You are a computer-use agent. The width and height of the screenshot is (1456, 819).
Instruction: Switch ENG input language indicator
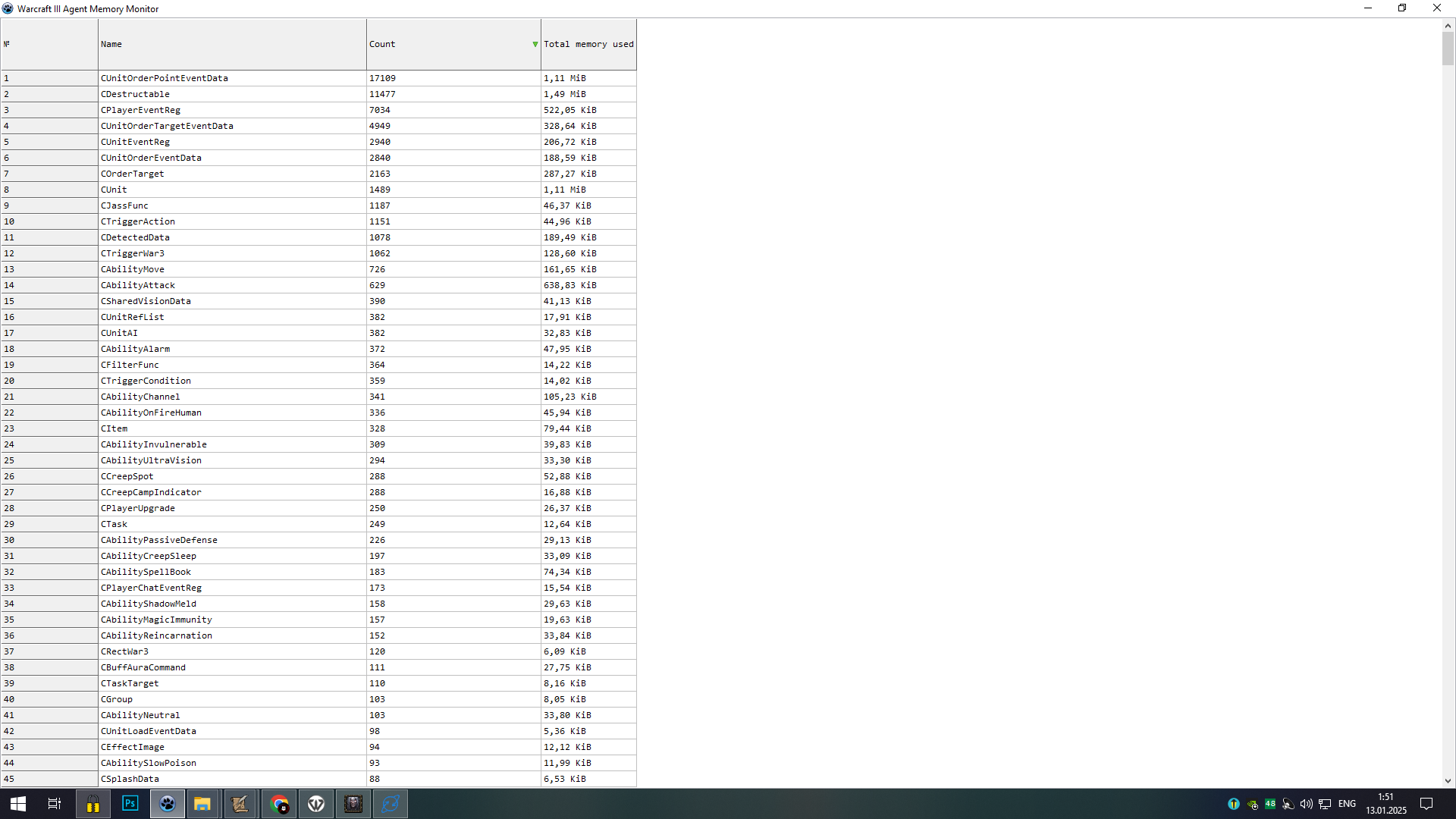pos(1347,804)
